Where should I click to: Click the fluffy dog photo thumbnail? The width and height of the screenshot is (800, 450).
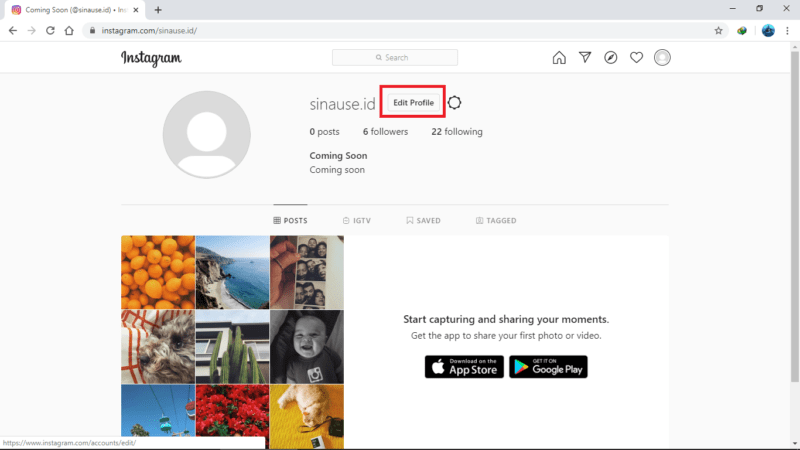(158, 346)
